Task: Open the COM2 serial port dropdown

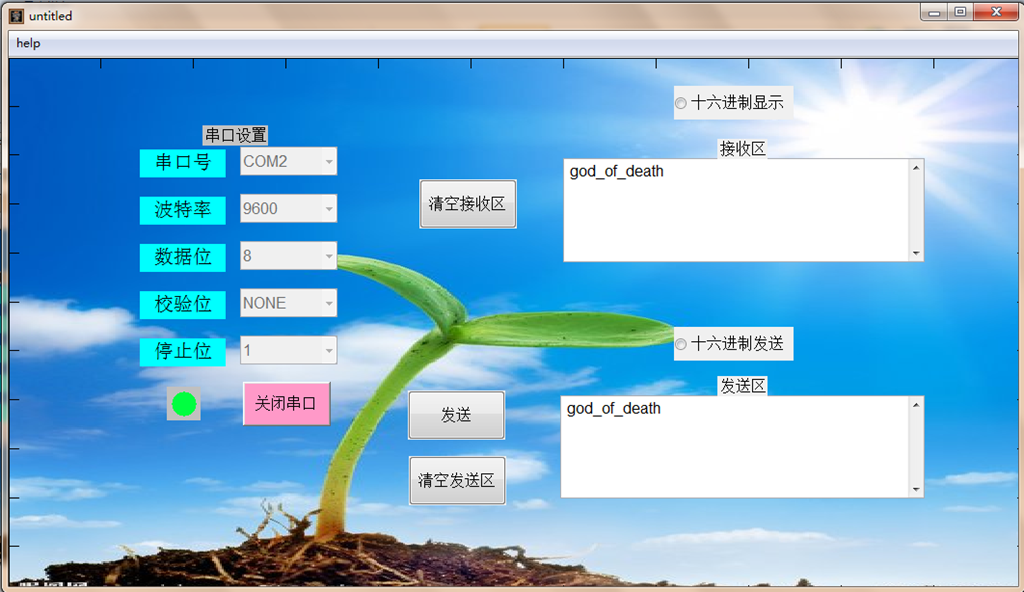Action: (x=288, y=161)
